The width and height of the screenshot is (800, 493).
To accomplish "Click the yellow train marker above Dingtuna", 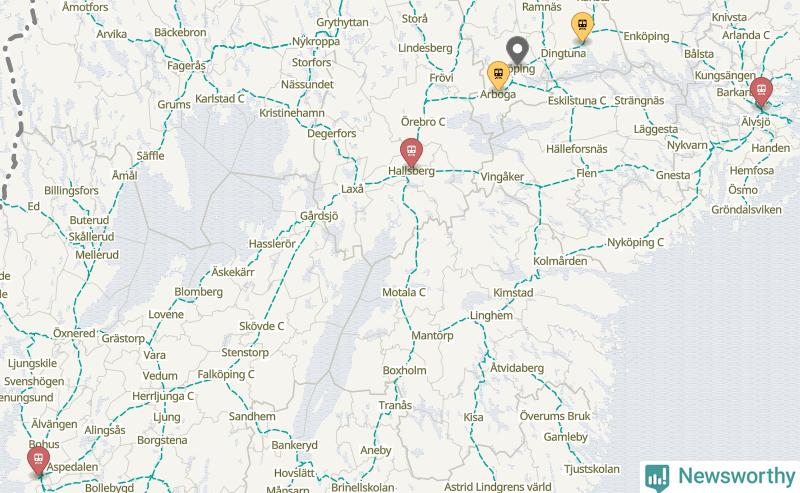I will coord(582,27).
